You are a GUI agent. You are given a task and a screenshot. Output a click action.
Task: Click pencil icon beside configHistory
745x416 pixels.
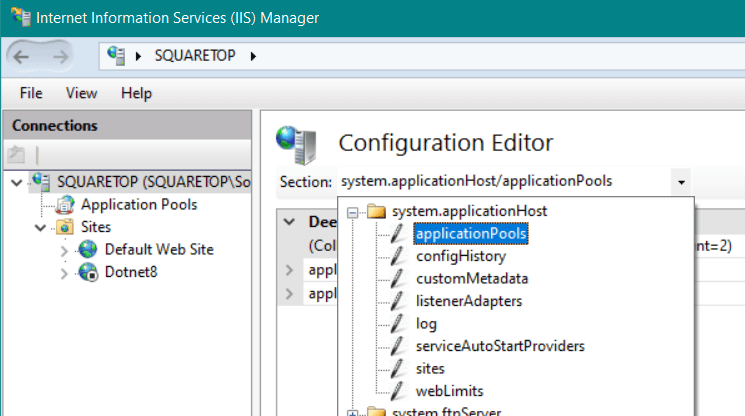pos(397,256)
